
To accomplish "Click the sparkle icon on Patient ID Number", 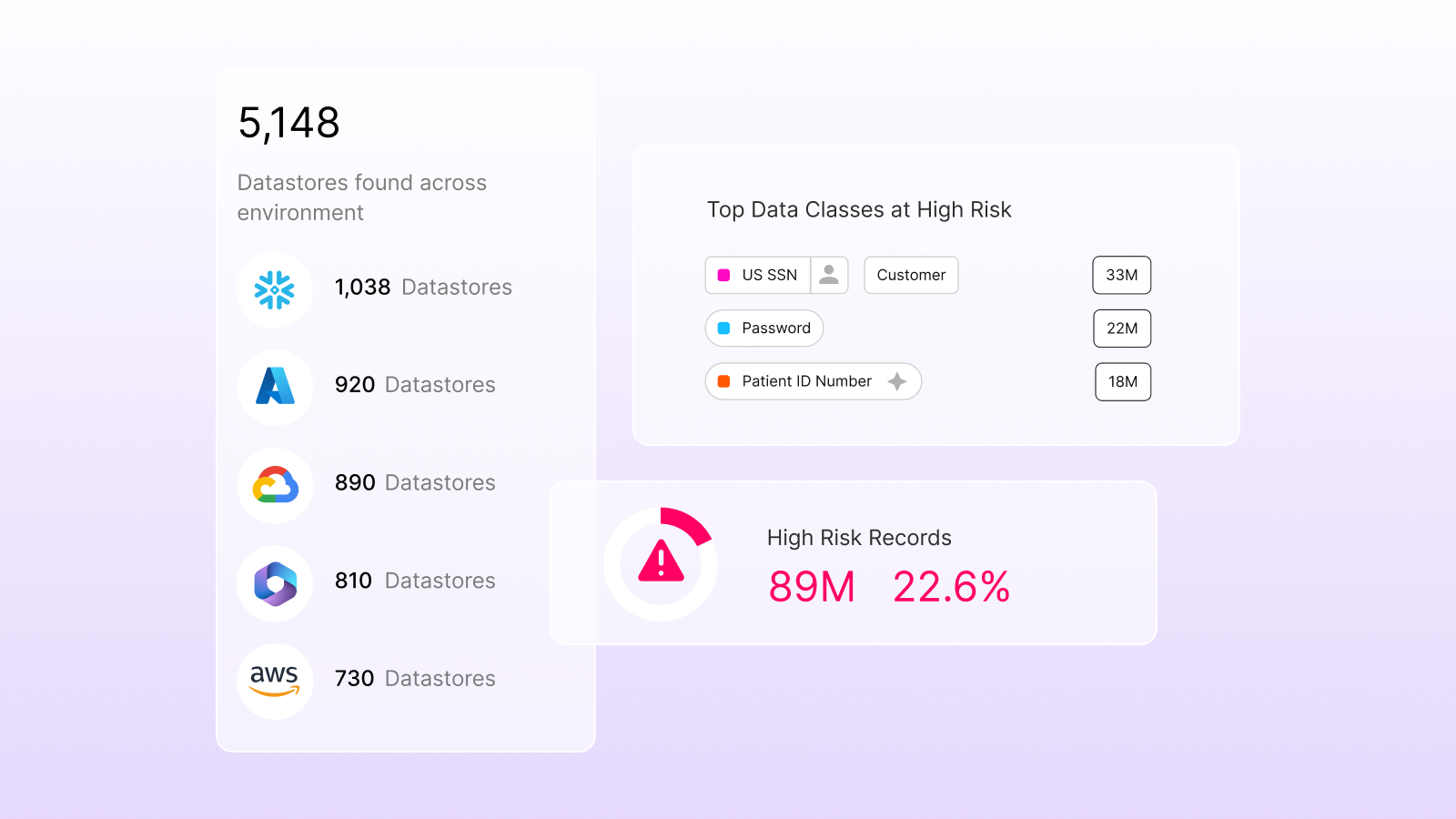I will 897,380.
